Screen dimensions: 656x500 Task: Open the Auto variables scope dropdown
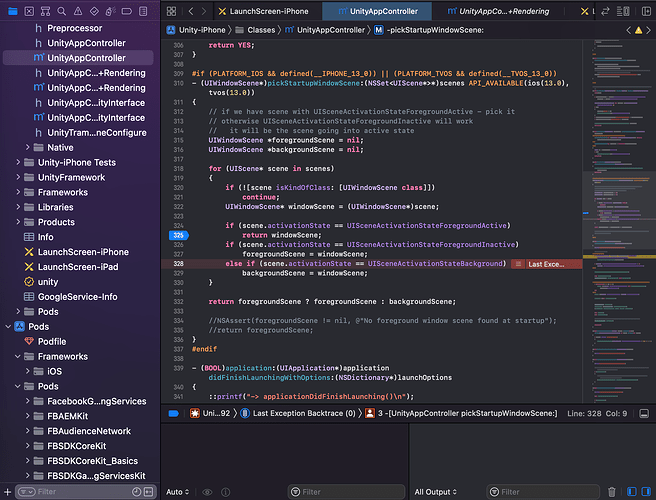point(178,492)
